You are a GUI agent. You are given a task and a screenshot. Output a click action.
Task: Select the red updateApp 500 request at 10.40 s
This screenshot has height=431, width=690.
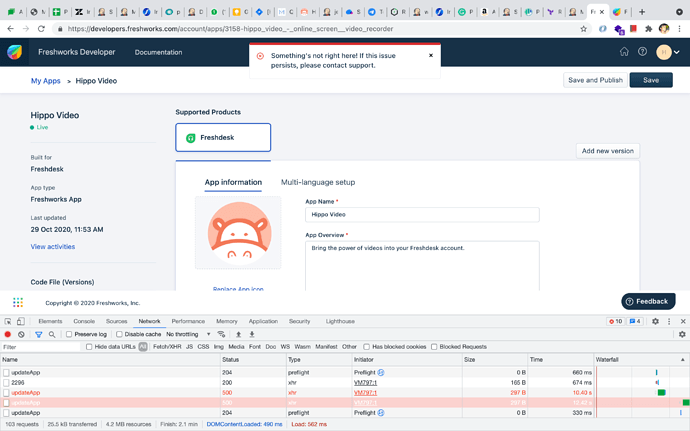click(x=297, y=393)
